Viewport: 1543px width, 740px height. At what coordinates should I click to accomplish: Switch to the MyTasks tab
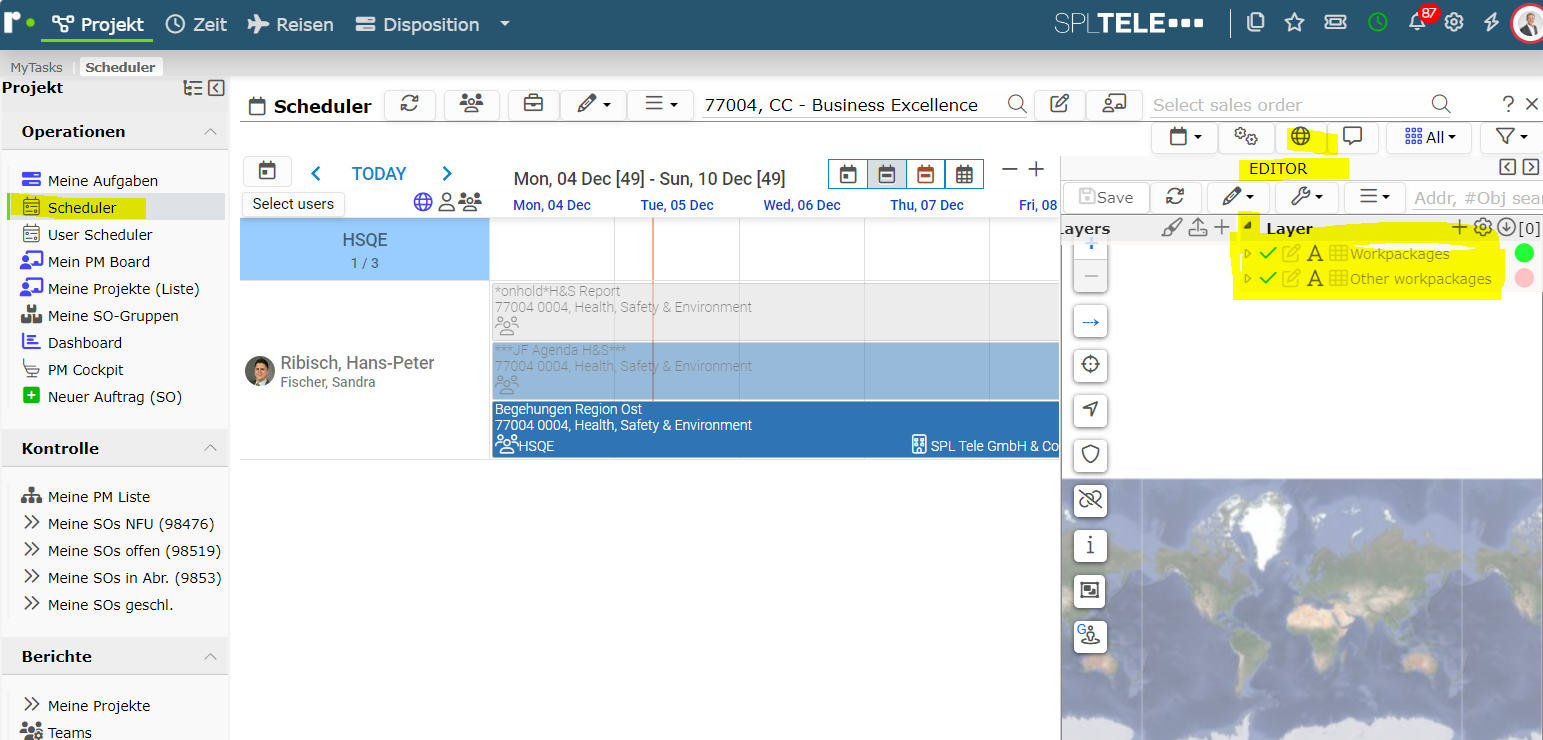point(36,67)
